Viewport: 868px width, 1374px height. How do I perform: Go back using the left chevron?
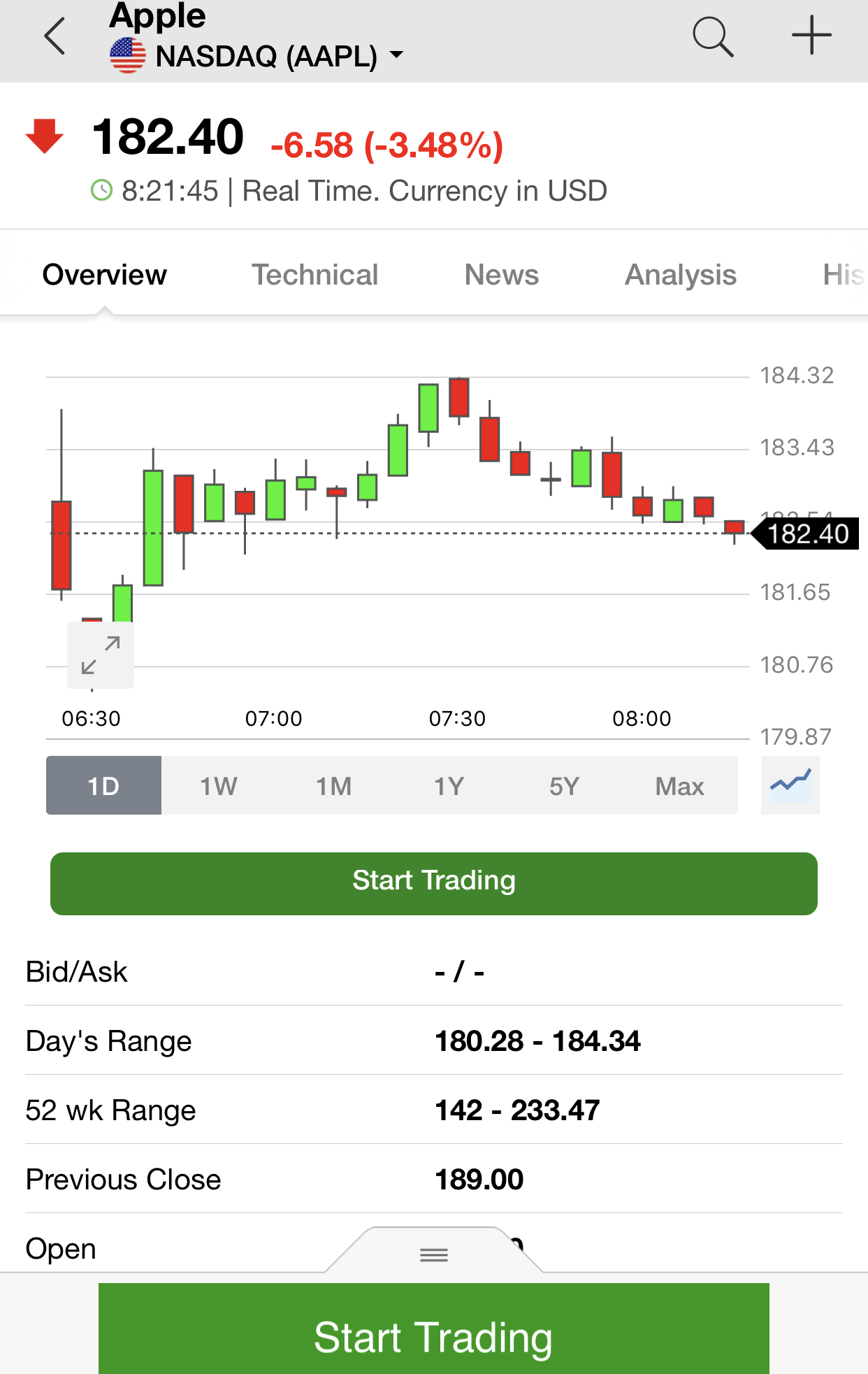(x=55, y=36)
